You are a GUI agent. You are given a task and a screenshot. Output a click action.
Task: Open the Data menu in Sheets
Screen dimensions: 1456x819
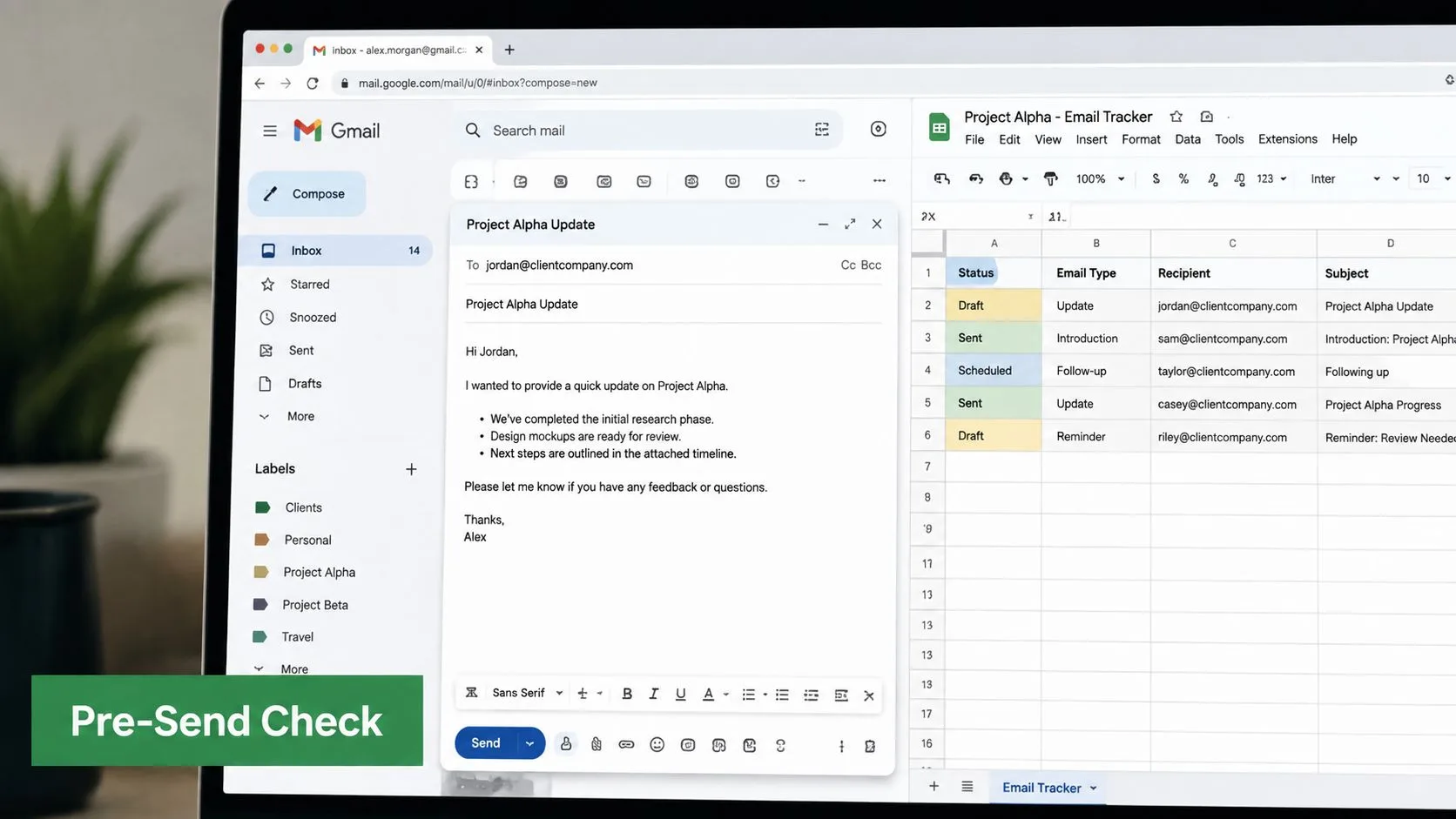click(1188, 139)
